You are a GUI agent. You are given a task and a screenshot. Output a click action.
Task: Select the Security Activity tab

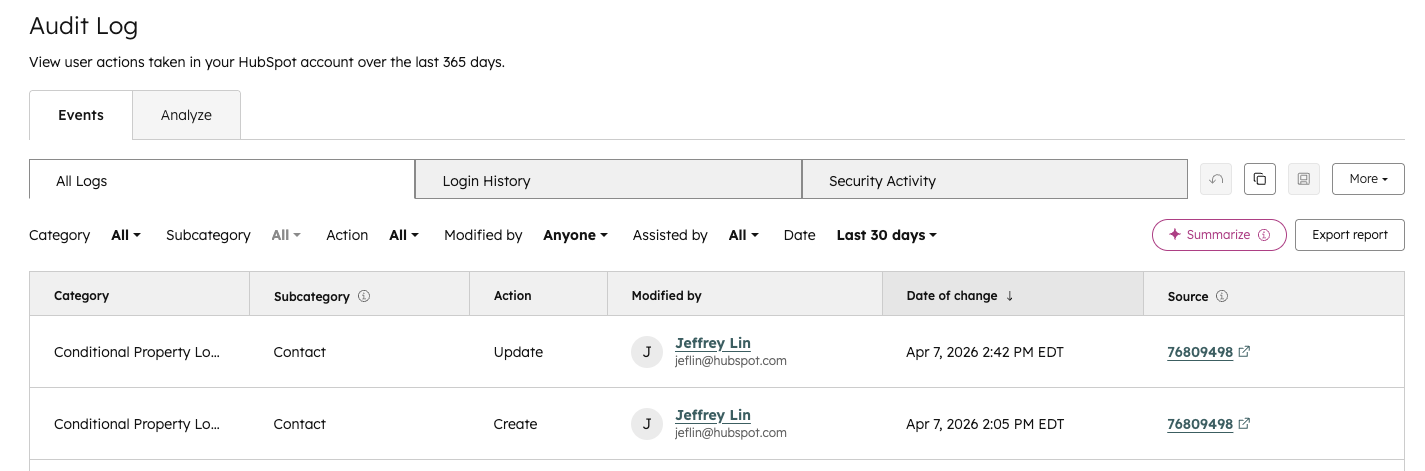point(994,181)
